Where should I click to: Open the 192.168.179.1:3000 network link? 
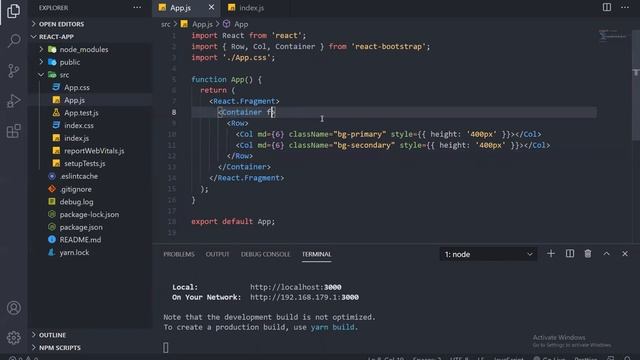pos(304,298)
